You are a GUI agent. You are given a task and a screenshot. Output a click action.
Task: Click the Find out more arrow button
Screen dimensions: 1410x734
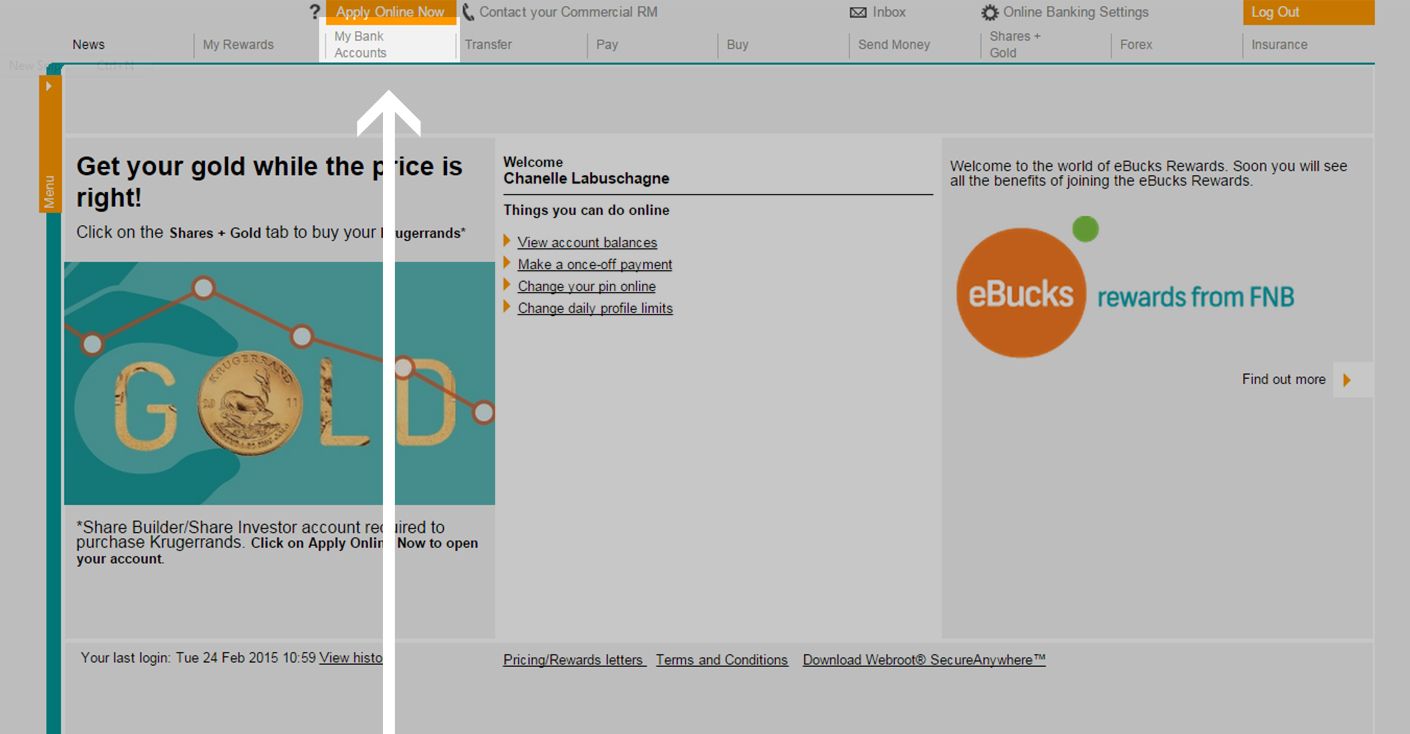point(1351,380)
